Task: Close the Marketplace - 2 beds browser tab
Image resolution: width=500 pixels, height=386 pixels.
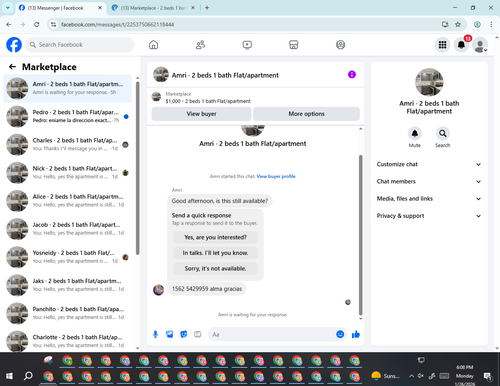Action: click(193, 8)
